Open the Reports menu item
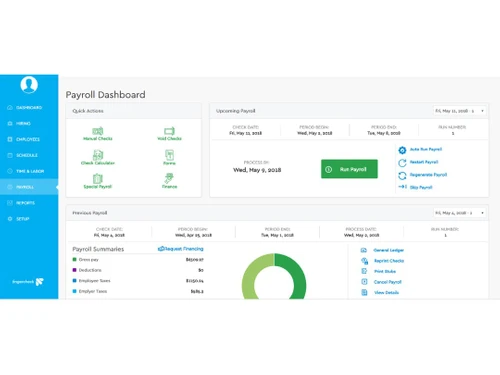Image resolution: width=500 pixels, height=375 pixels. tap(29, 203)
